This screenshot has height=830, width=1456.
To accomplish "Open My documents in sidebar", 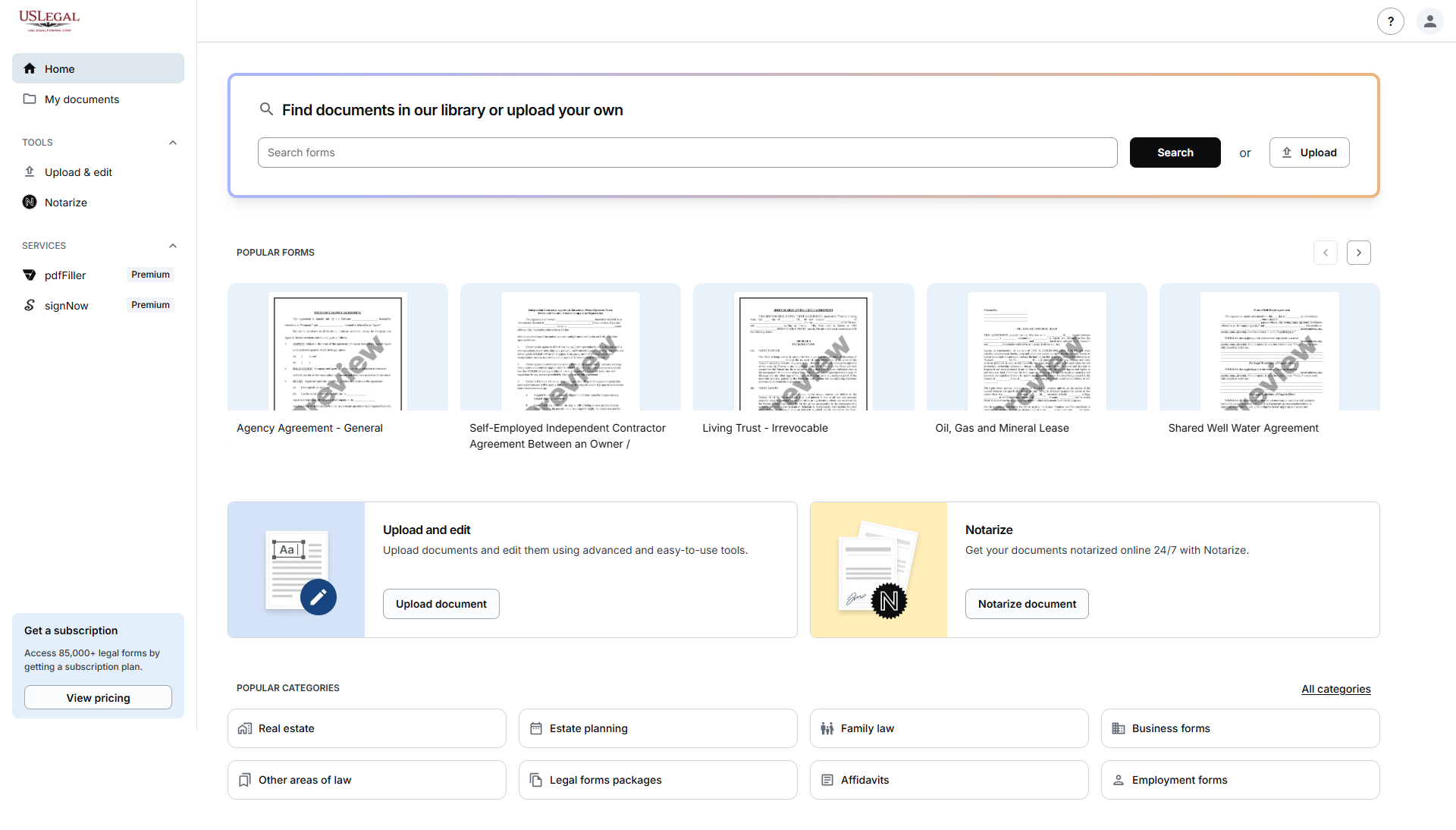I will coord(82,99).
